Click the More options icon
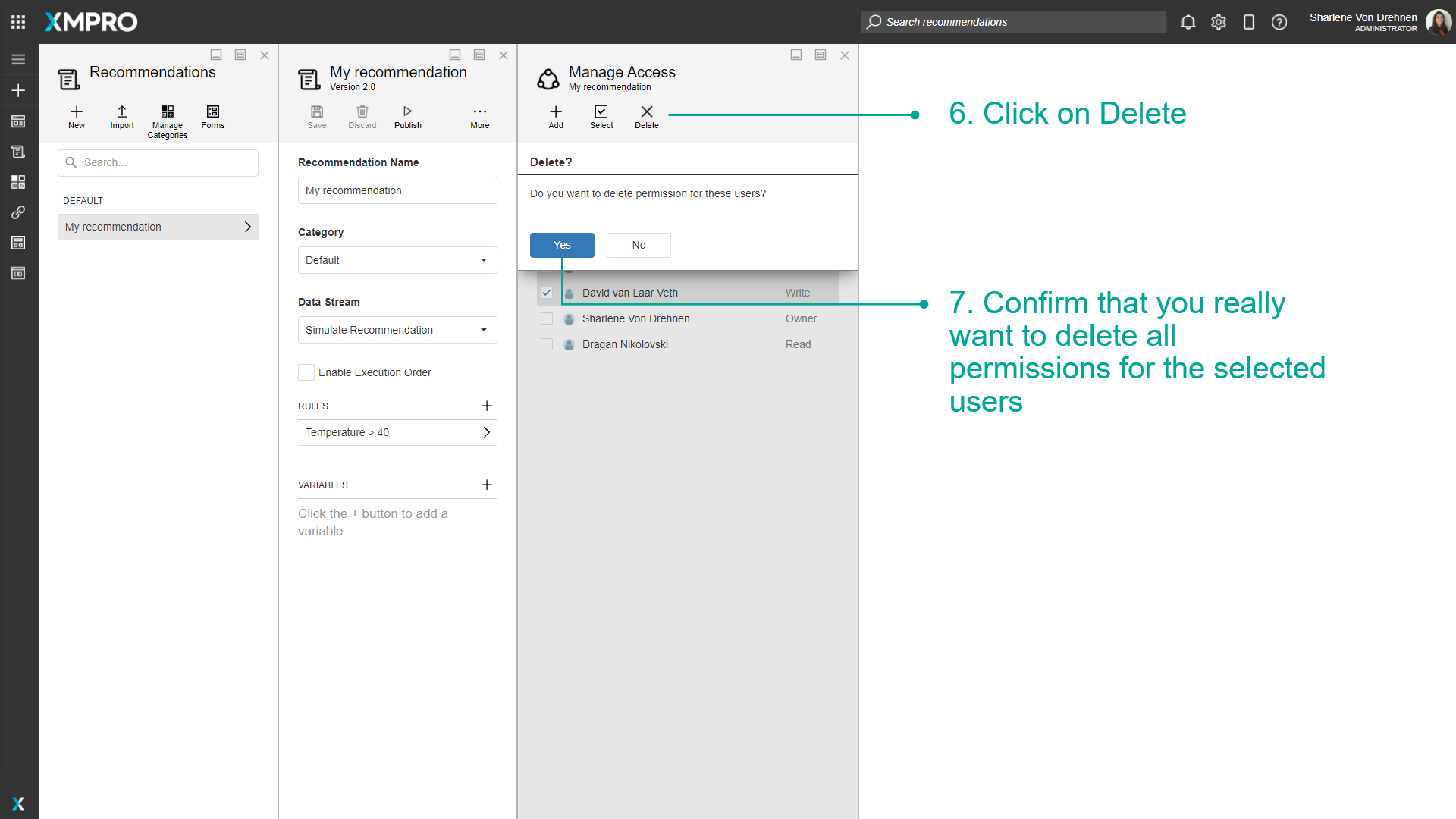 [479, 115]
